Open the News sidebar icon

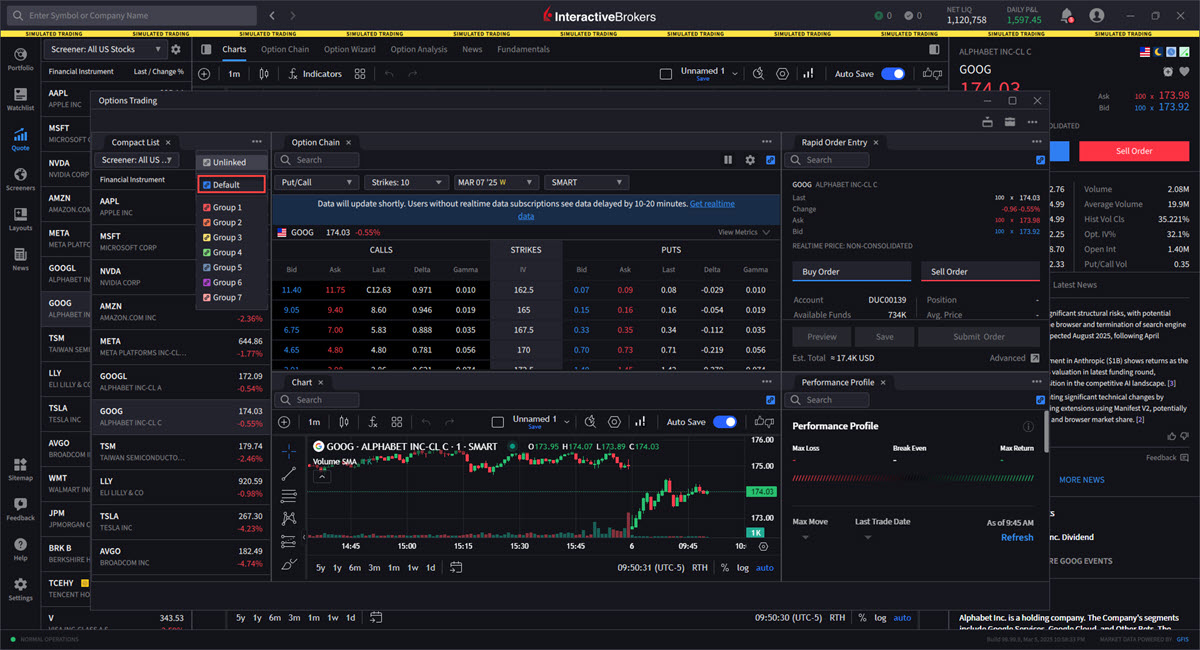point(20,258)
